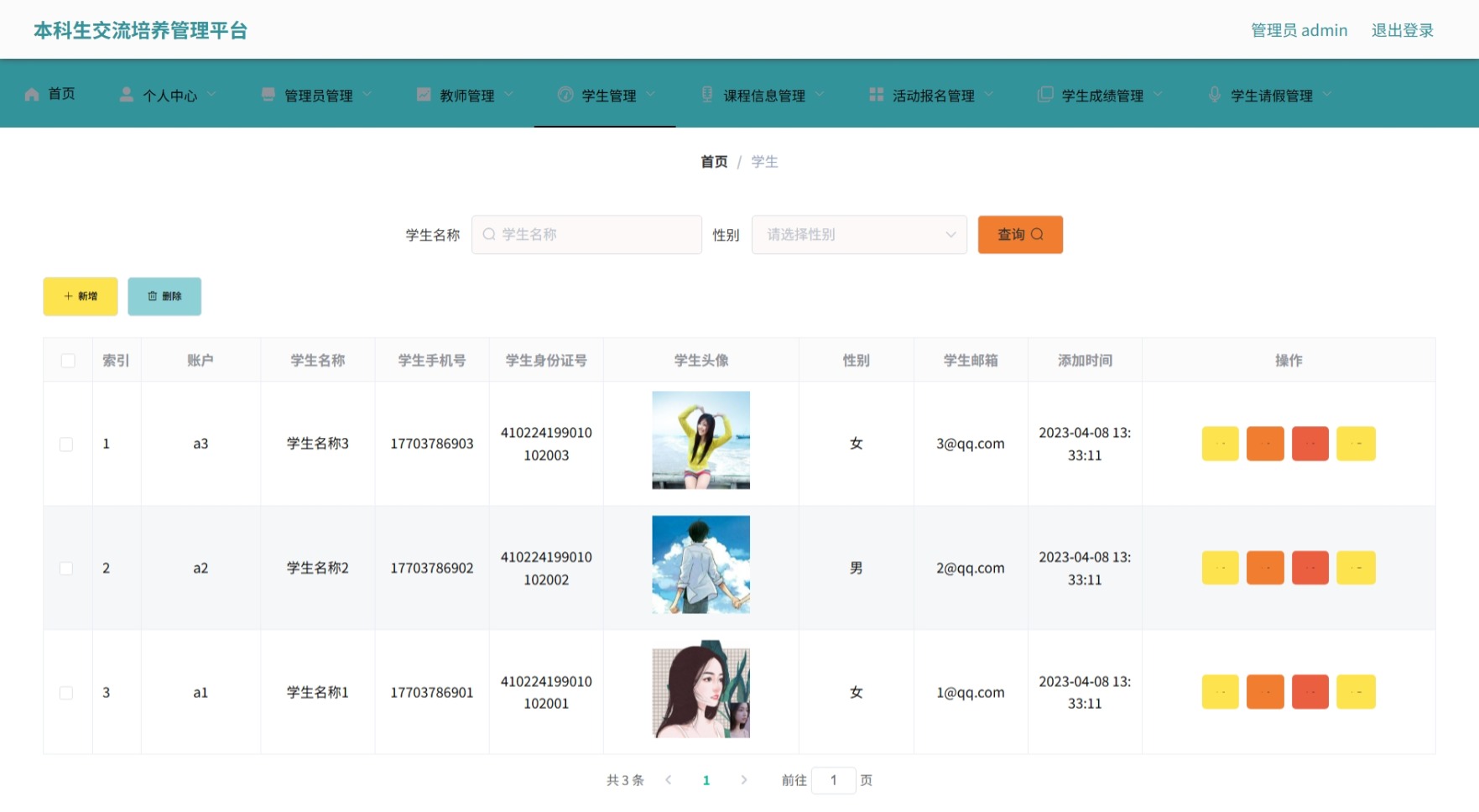Open the 个人中心 menu
The image size is (1479, 812).
click(x=170, y=95)
